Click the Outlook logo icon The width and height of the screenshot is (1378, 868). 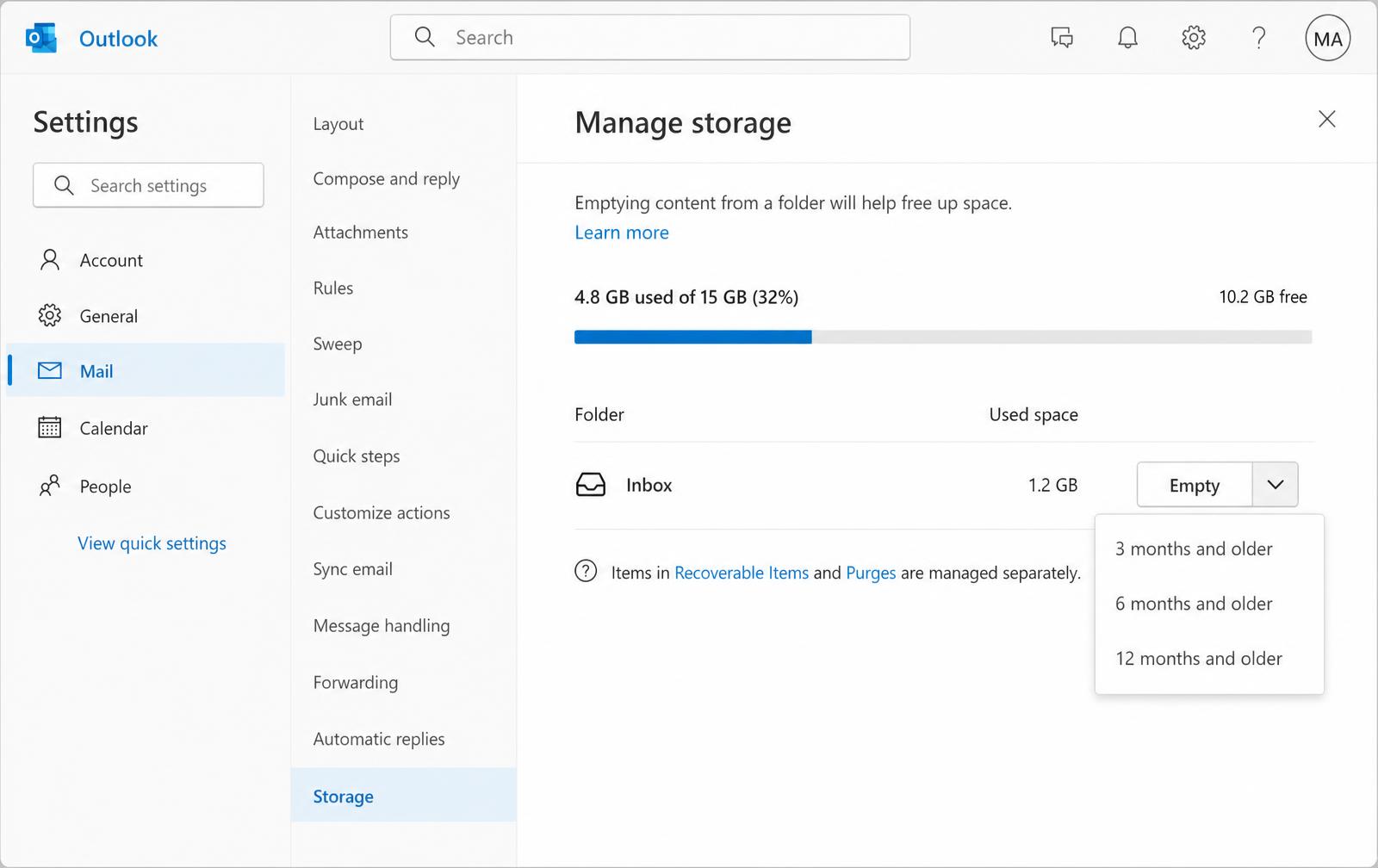click(x=40, y=38)
